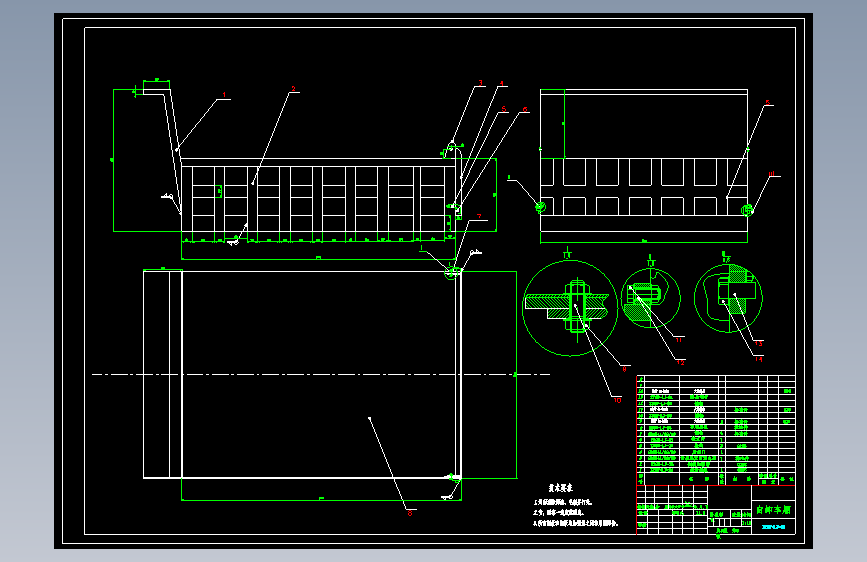
Task: Click the drawing title 自卸车厢
Action: click(773, 509)
